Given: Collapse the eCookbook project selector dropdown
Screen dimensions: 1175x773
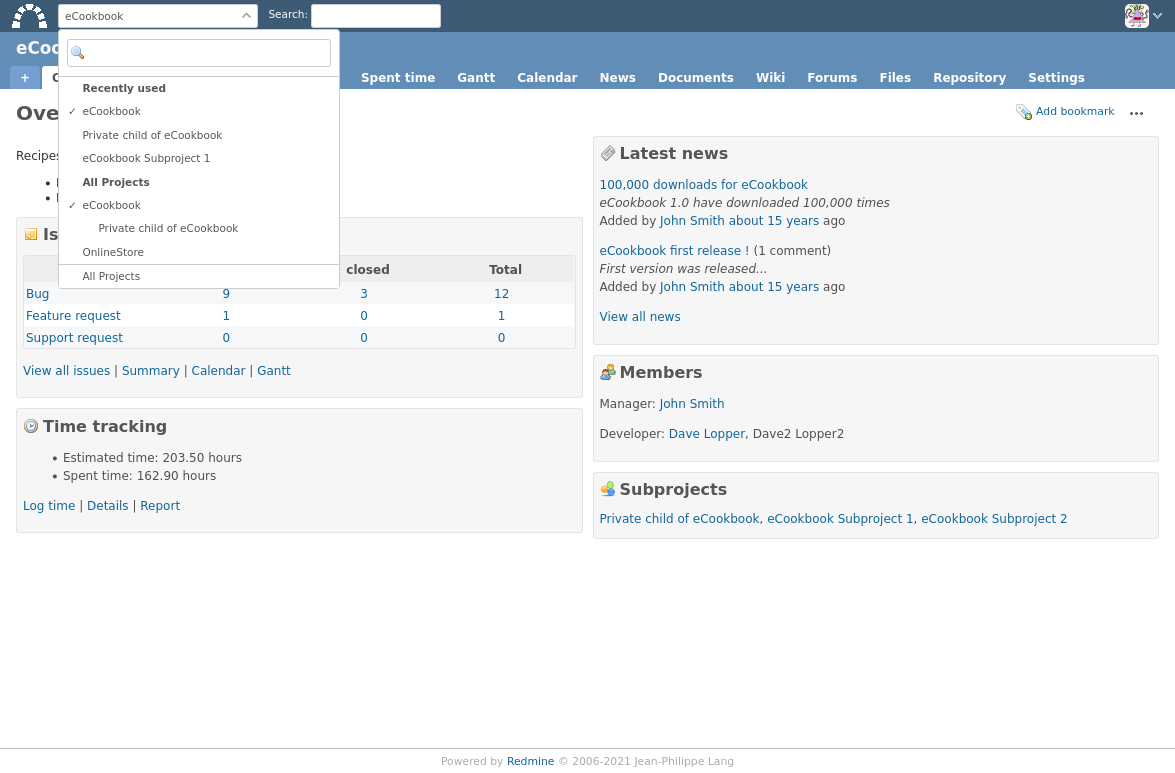Looking at the screenshot, I should 157,16.
